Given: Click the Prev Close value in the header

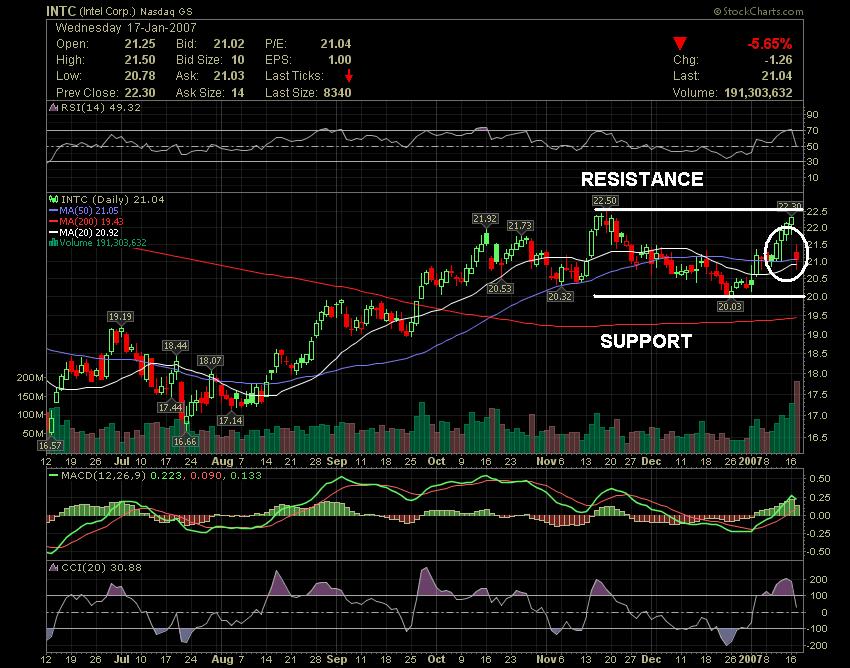Looking at the screenshot, I should tap(140, 93).
